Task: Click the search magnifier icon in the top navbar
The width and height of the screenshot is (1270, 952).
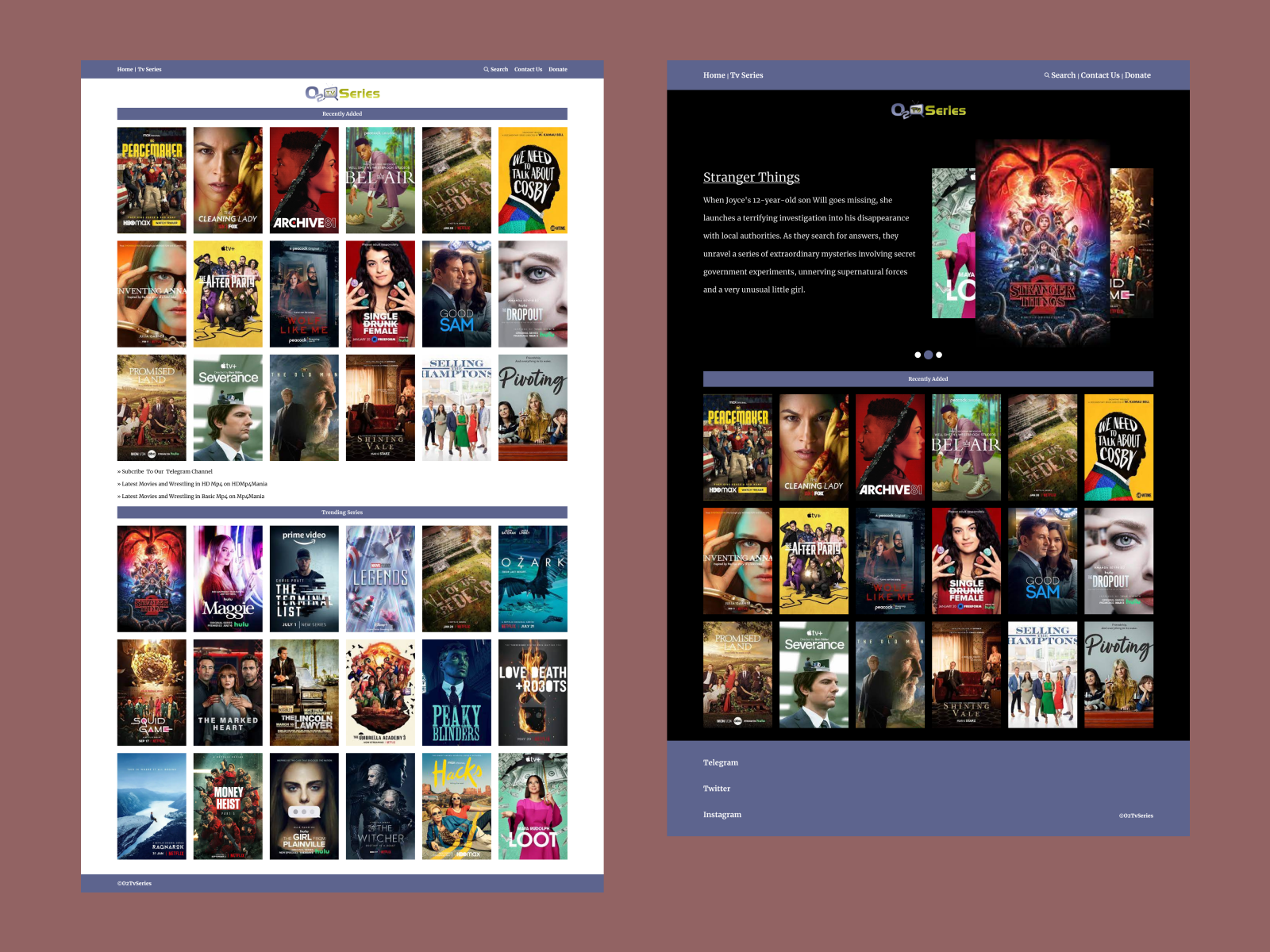Action: 487,69
